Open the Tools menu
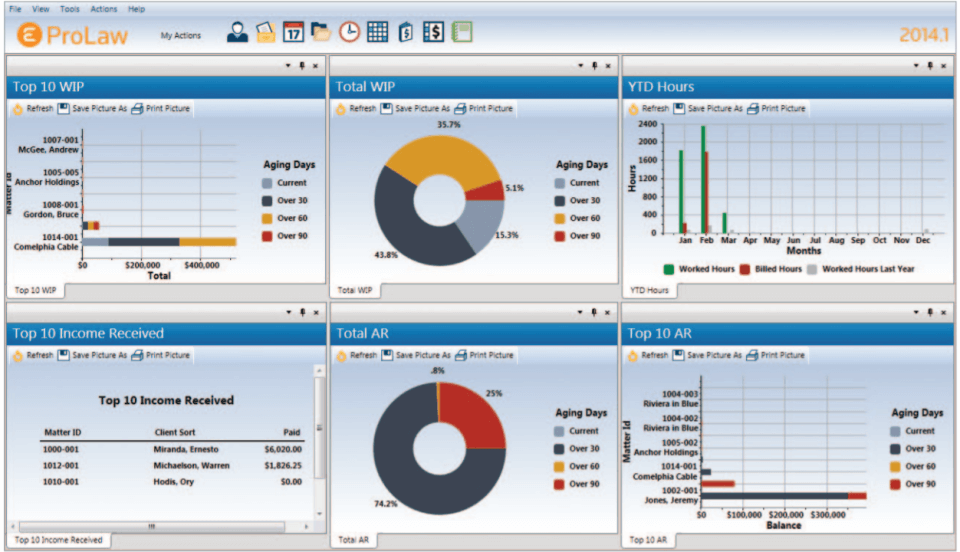 point(70,9)
